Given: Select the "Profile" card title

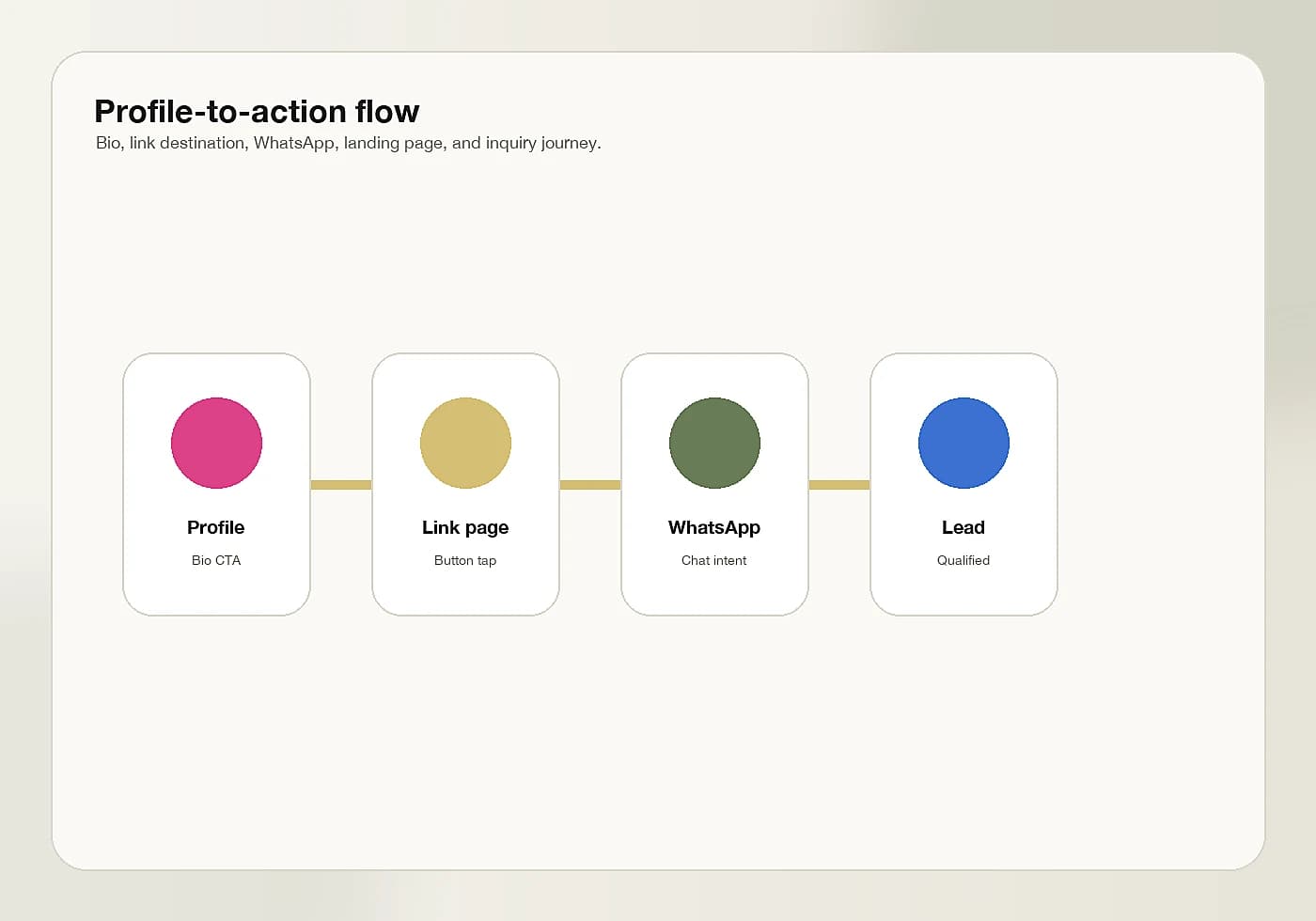Looking at the screenshot, I should [216, 527].
